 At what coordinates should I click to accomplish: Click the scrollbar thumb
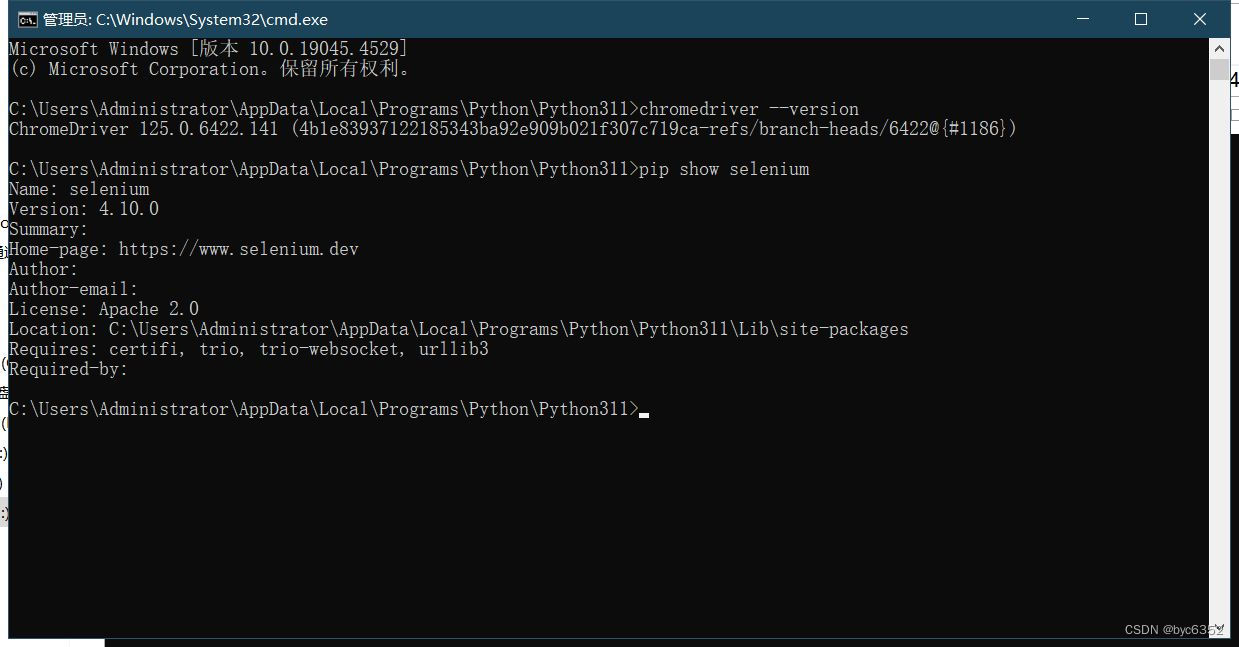(x=1218, y=68)
